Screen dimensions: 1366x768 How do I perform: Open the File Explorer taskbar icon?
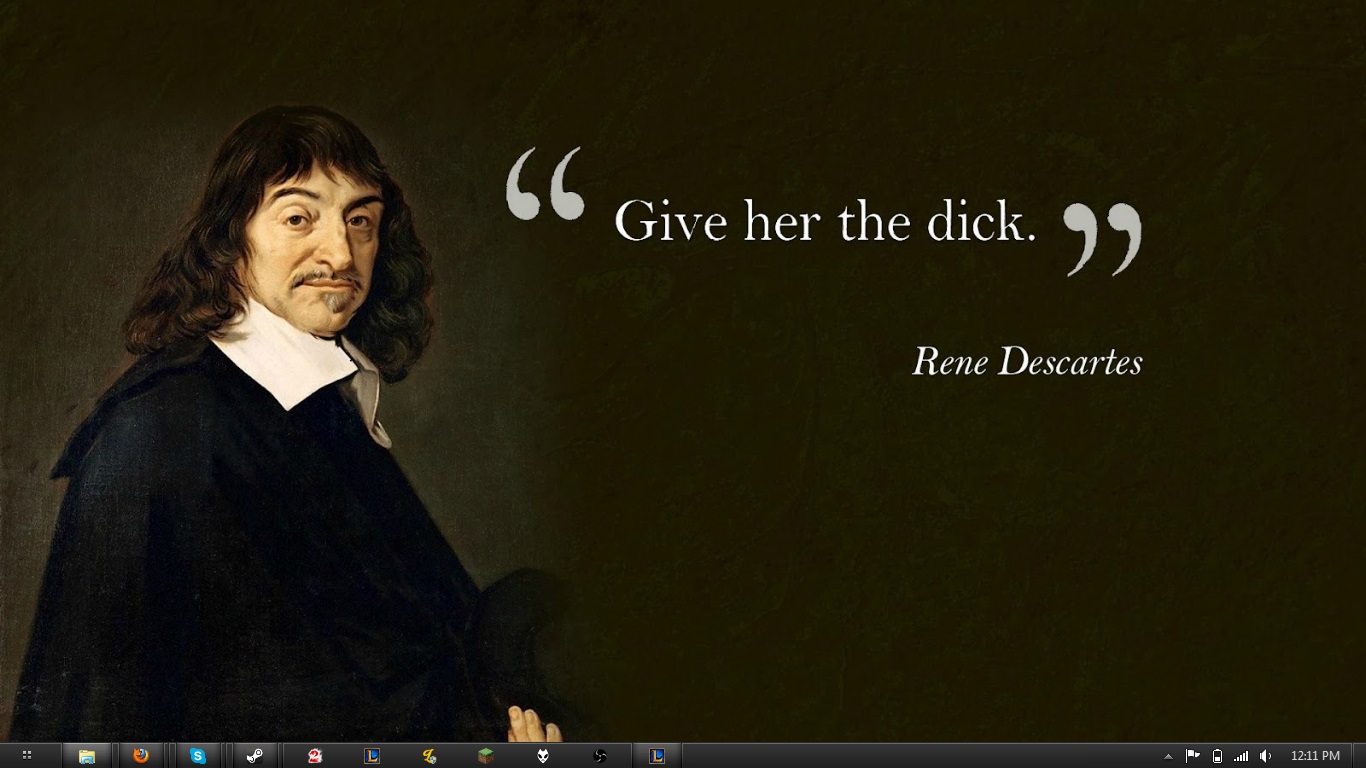click(87, 756)
